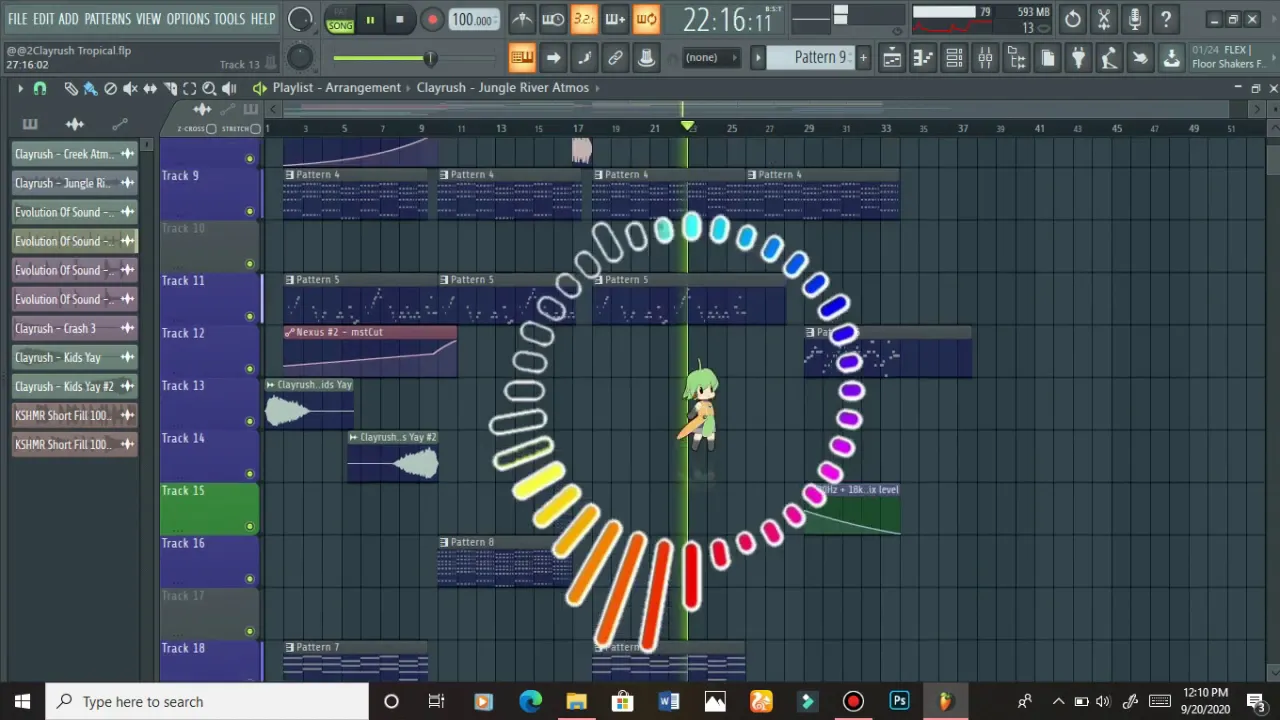Select the Draw pencil tool
Viewport: 1280px width, 720px height.
click(x=70, y=88)
